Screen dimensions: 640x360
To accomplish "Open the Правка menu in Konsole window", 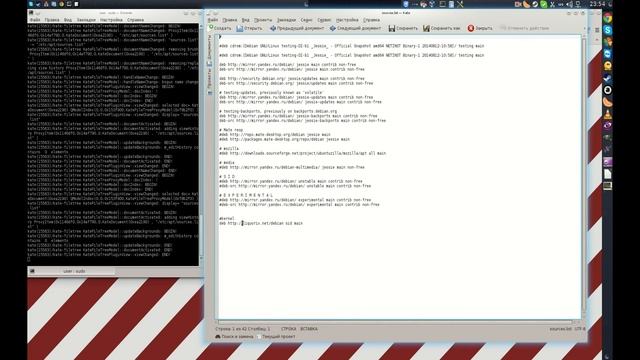I will tap(52, 20).
